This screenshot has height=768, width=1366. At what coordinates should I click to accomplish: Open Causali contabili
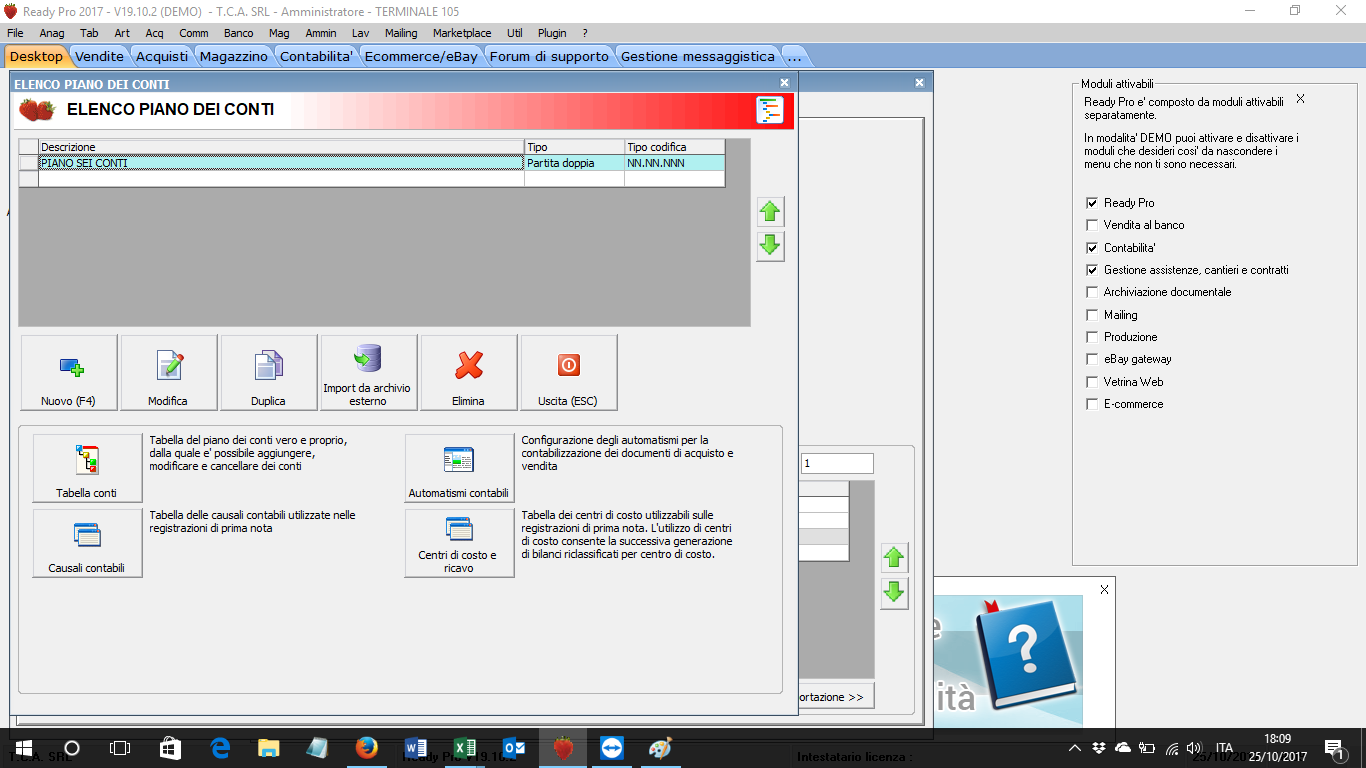[x=87, y=543]
